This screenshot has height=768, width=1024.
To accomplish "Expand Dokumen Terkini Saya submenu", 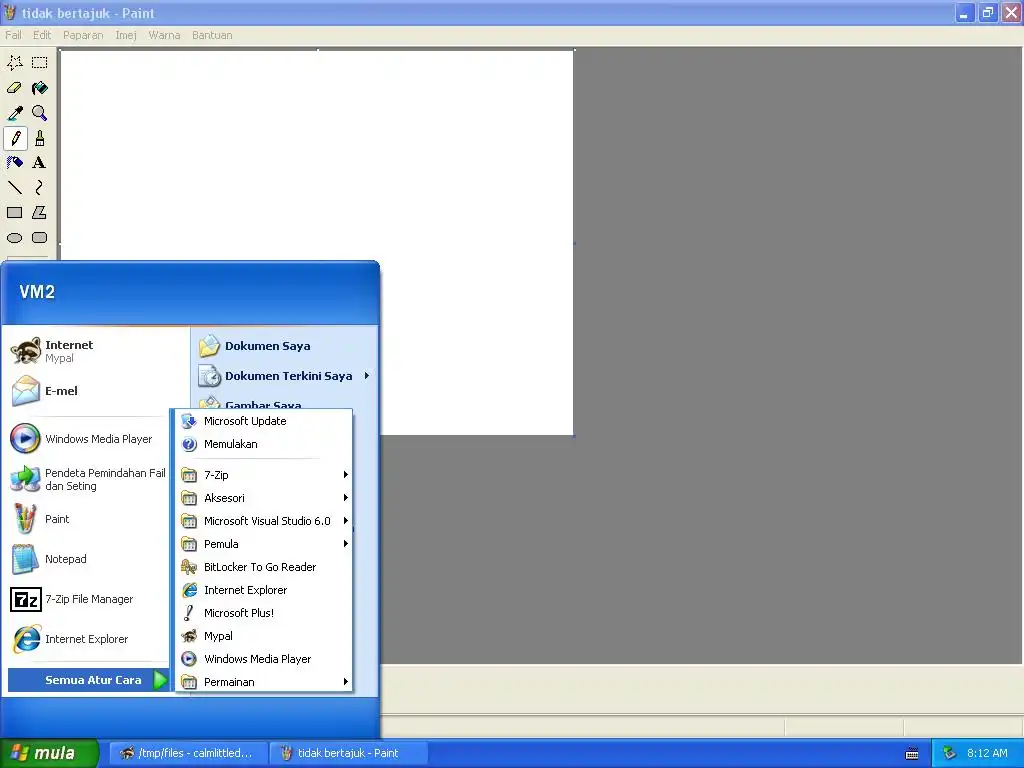I will pyautogui.click(x=284, y=376).
